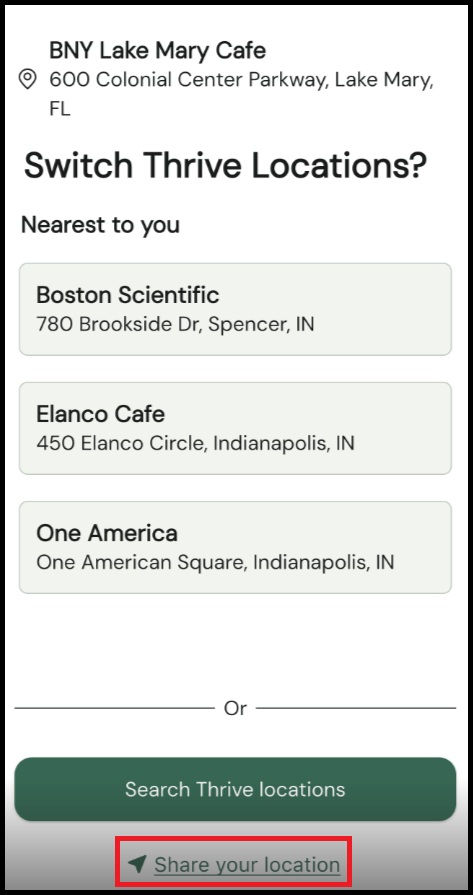Select the Boston Scientific location card

click(x=235, y=309)
